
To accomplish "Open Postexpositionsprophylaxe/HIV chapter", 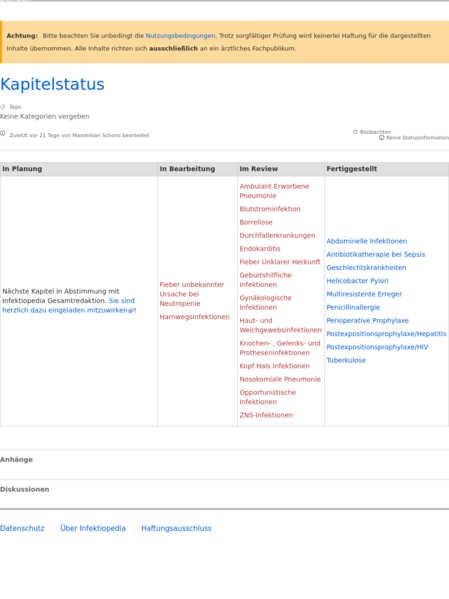I will pyautogui.click(x=377, y=347).
